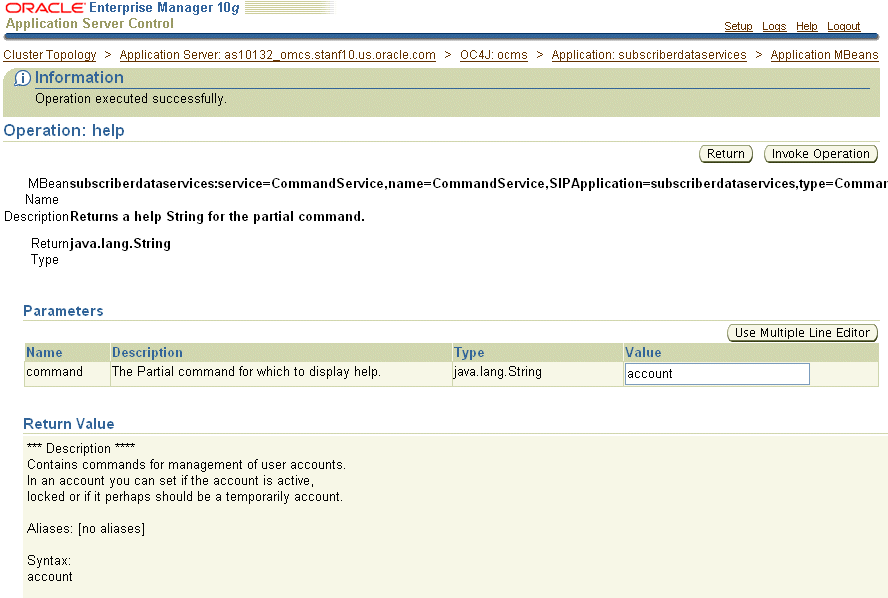This screenshot has width=888, height=598.
Task: Open the Help link in header
Action: click(x=806, y=26)
